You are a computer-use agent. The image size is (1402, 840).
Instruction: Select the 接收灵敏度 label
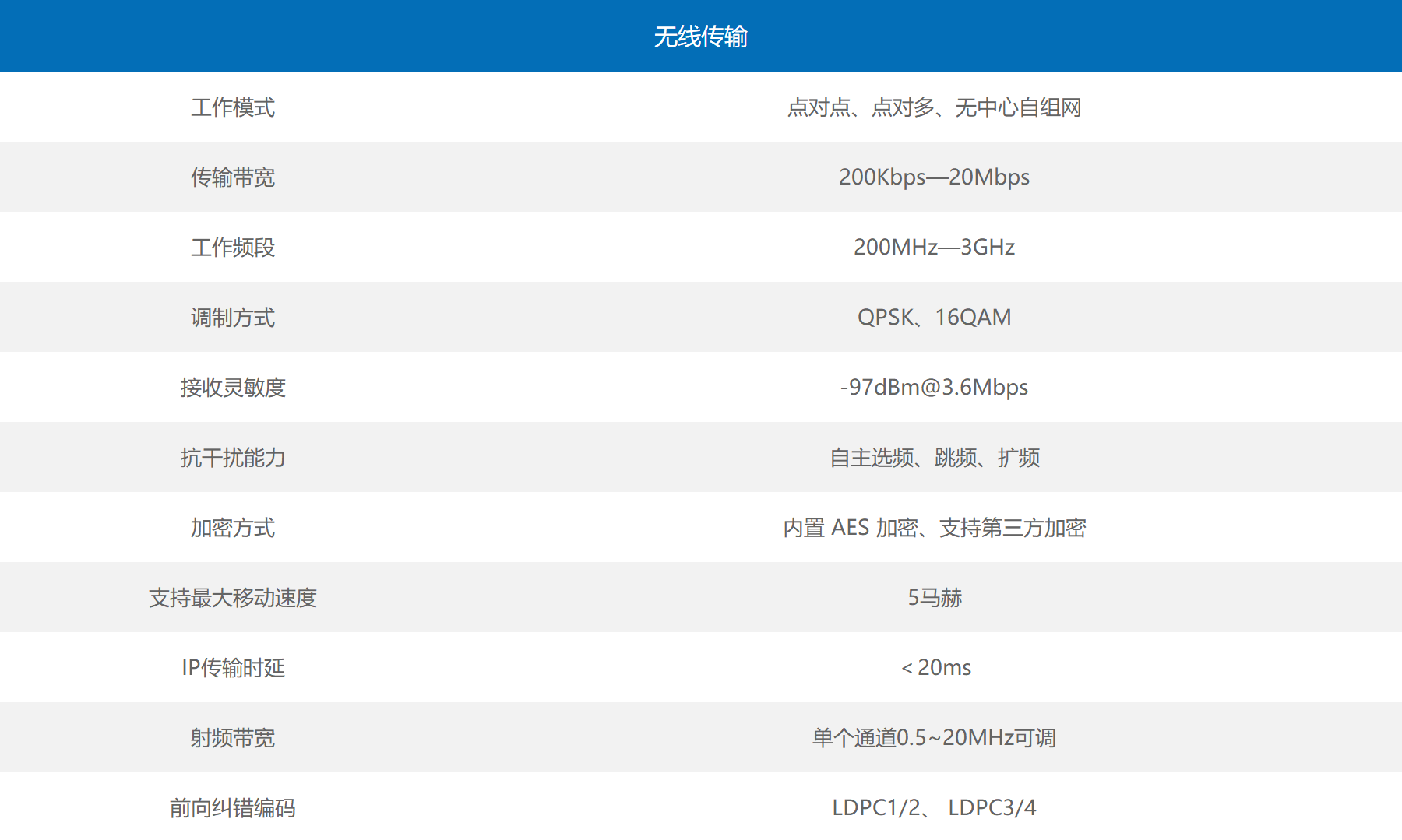pyautogui.click(x=233, y=388)
